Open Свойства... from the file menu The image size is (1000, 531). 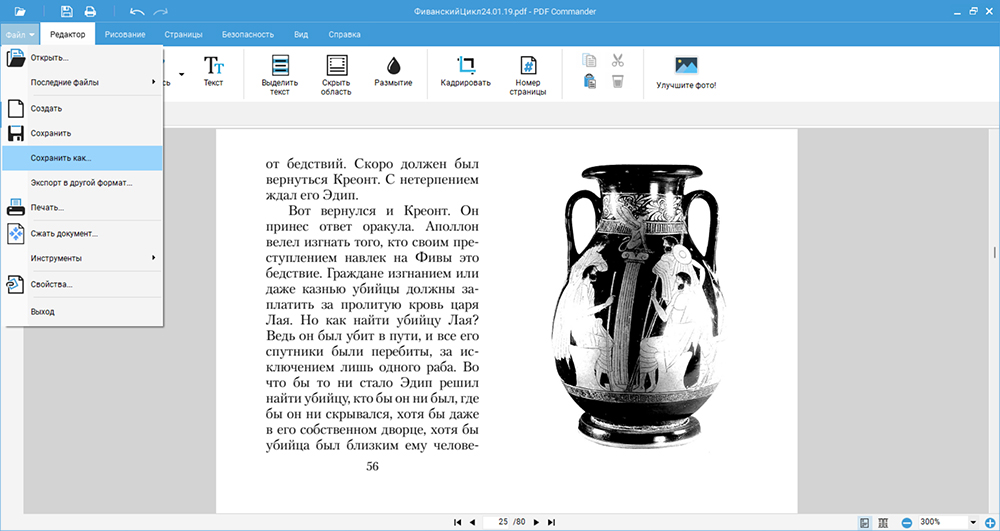click(82, 284)
